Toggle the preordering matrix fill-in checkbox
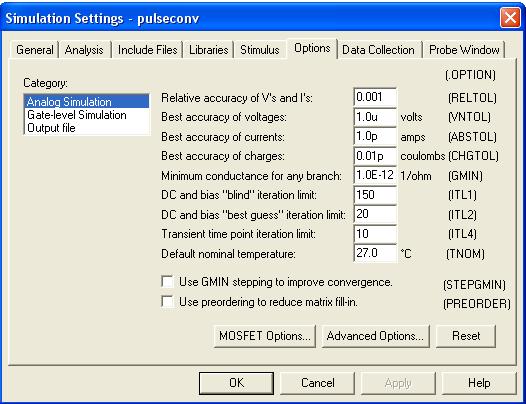The width and height of the screenshot is (526, 404). (167, 301)
